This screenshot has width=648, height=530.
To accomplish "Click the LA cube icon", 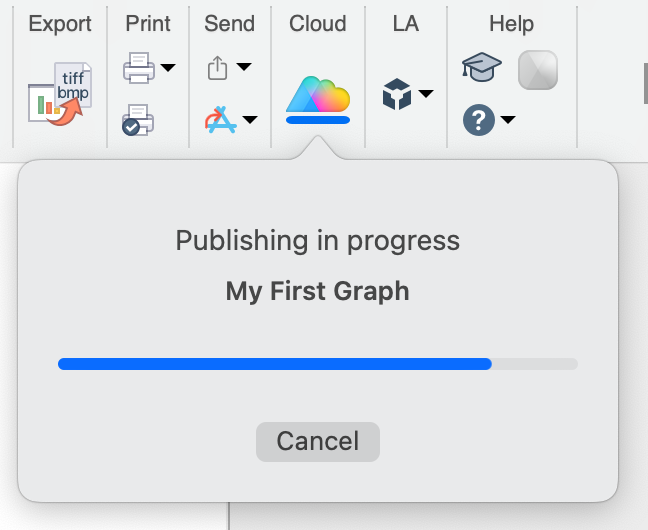I will [397, 95].
